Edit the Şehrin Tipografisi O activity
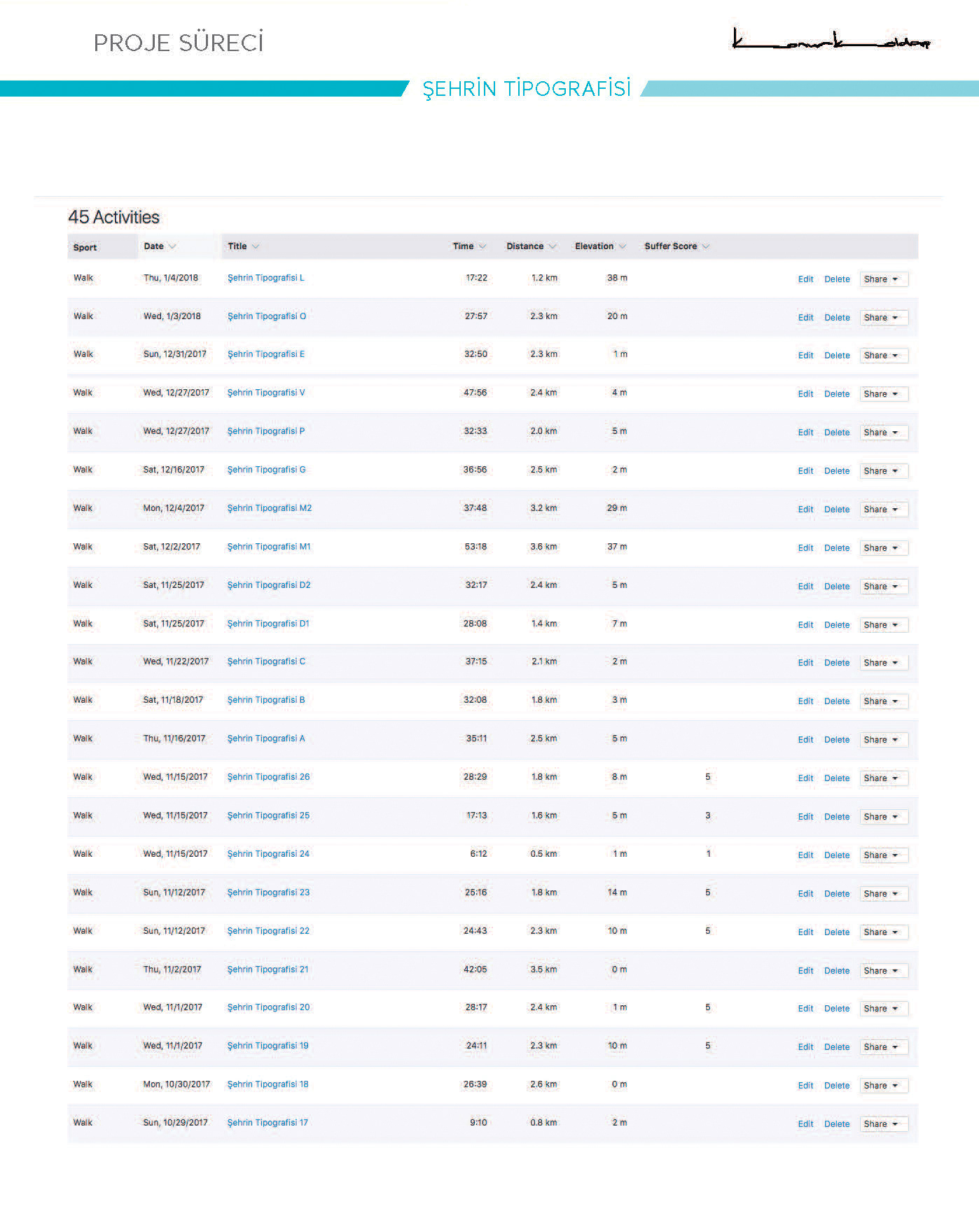 pyautogui.click(x=805, y=318)
